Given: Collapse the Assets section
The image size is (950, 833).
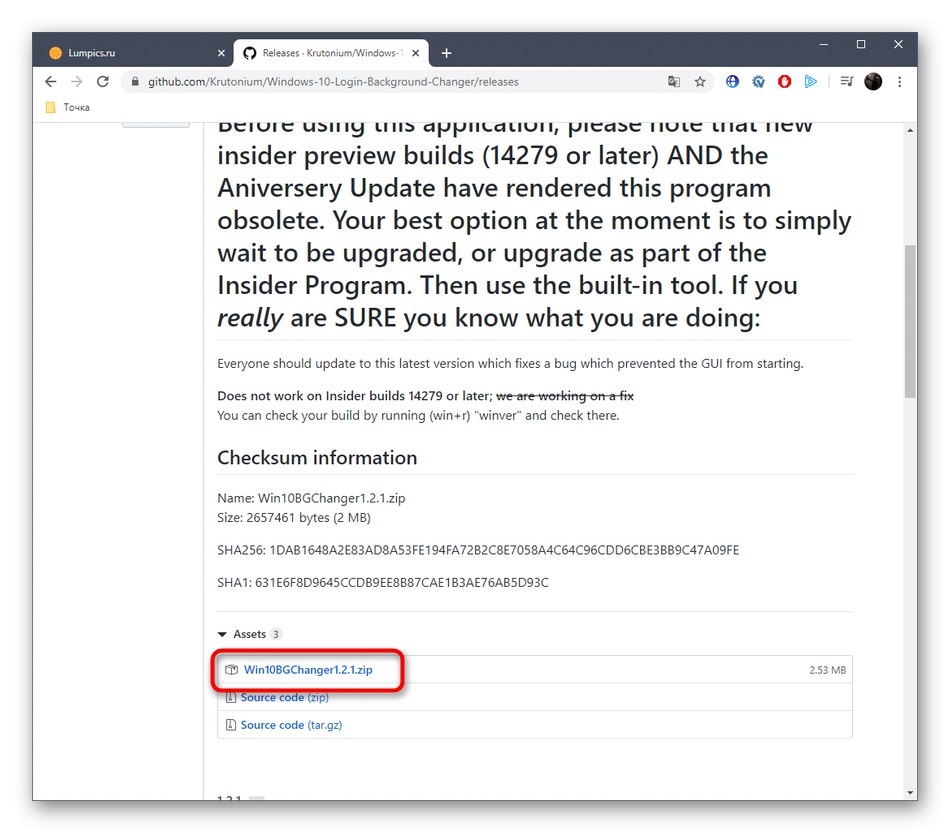Looking at the screenshot, I should point(224,633).
